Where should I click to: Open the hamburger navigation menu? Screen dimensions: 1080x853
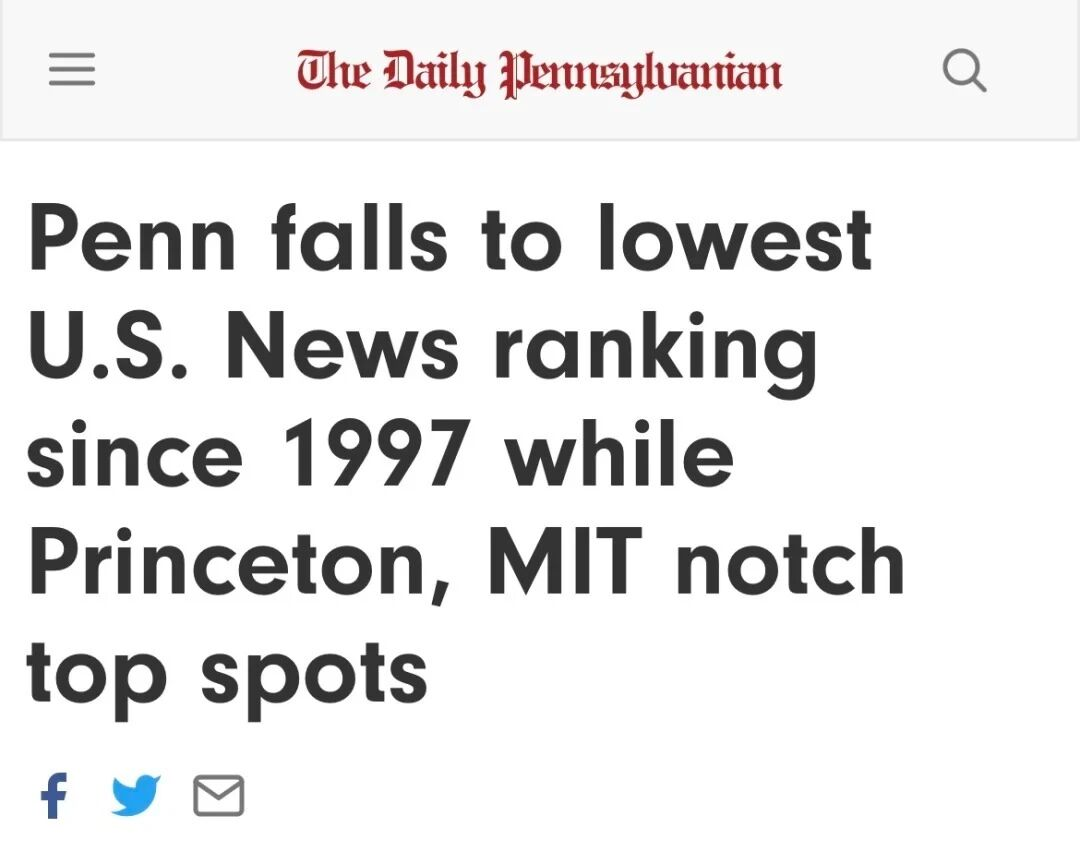coord(72,70)
